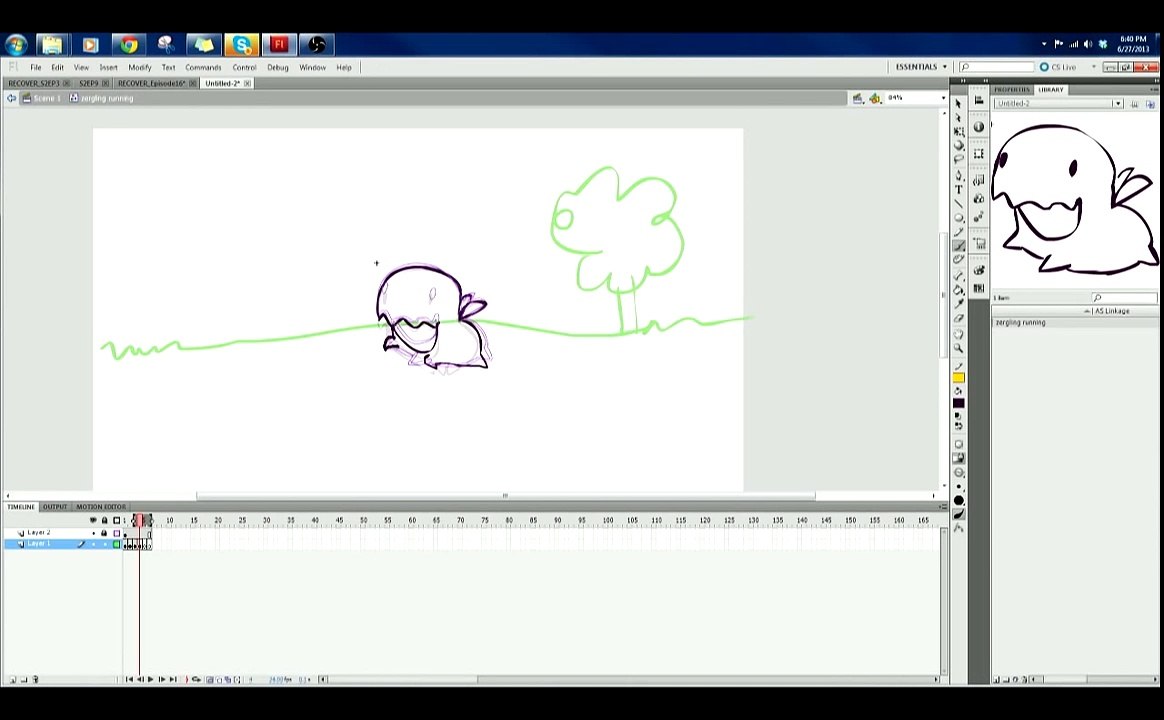The width and height of the screenshot is (1164, 720).
Task: Open the ESSENTIALS workspace dropdown
Action: 921,67
